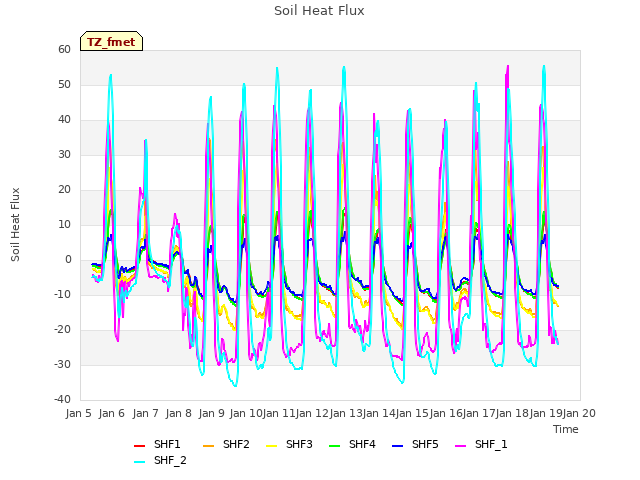Hide the SHF5 series via legend
Viewport: 640px width, 480px height.
click(x=425, y=444)
